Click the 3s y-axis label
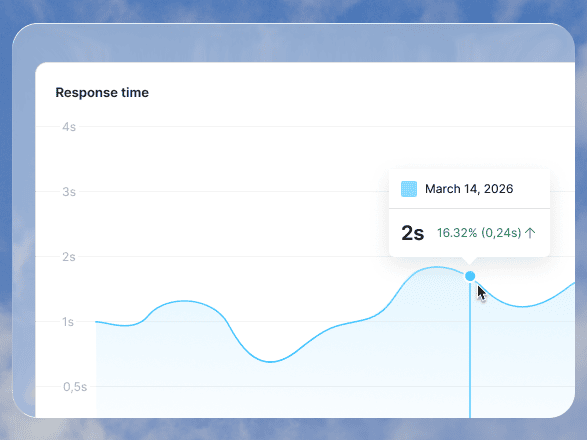 tap(69, 192)
